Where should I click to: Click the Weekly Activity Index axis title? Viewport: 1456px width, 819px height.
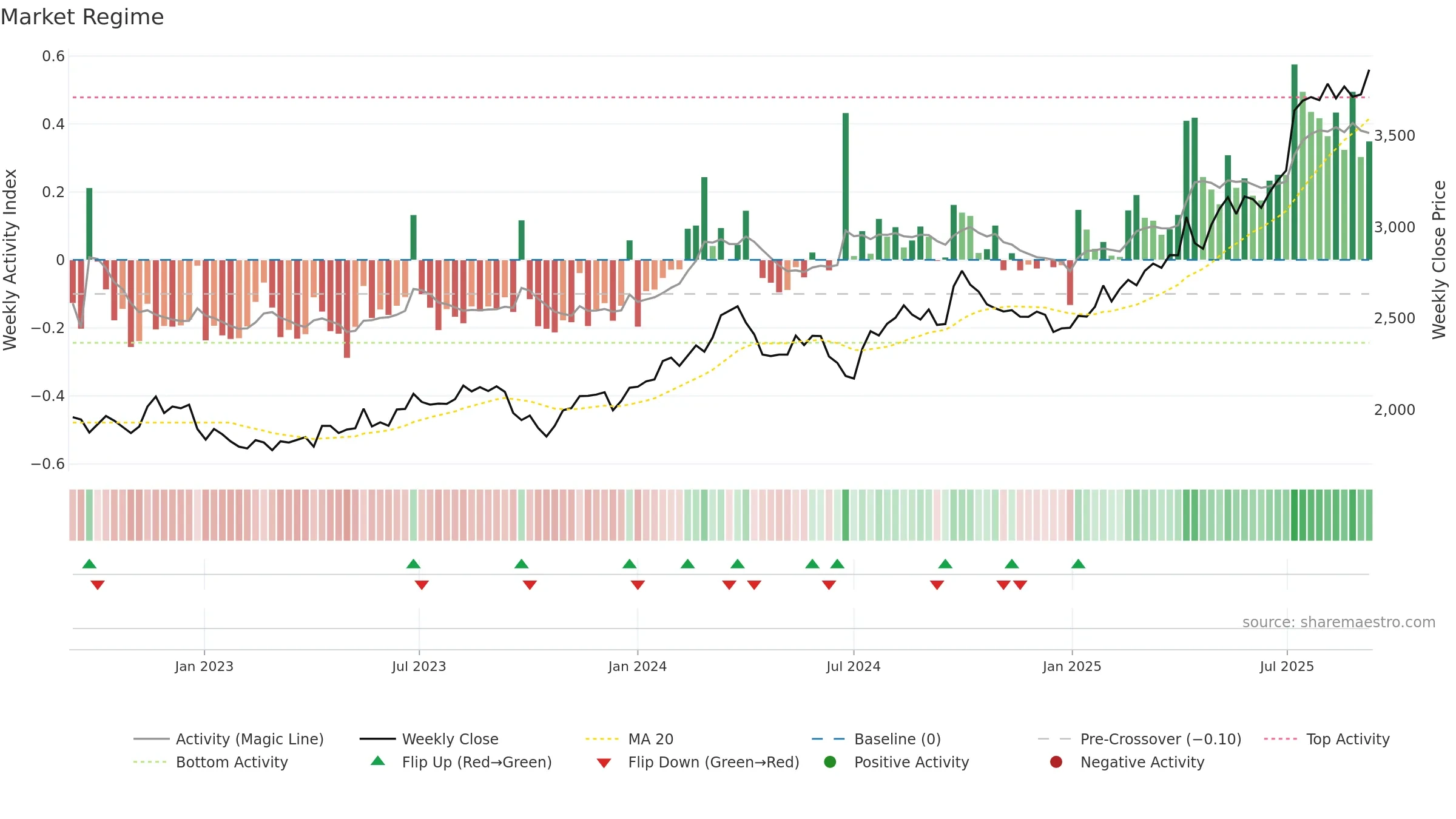pos(10,260)
